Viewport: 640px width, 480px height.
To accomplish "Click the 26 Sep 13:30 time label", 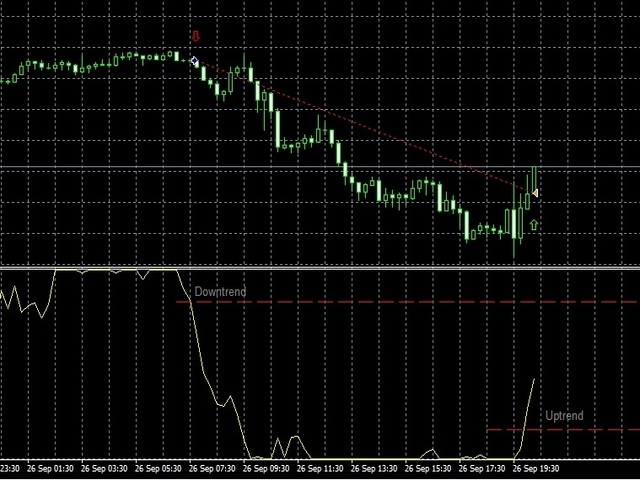I will pos(374,469).
